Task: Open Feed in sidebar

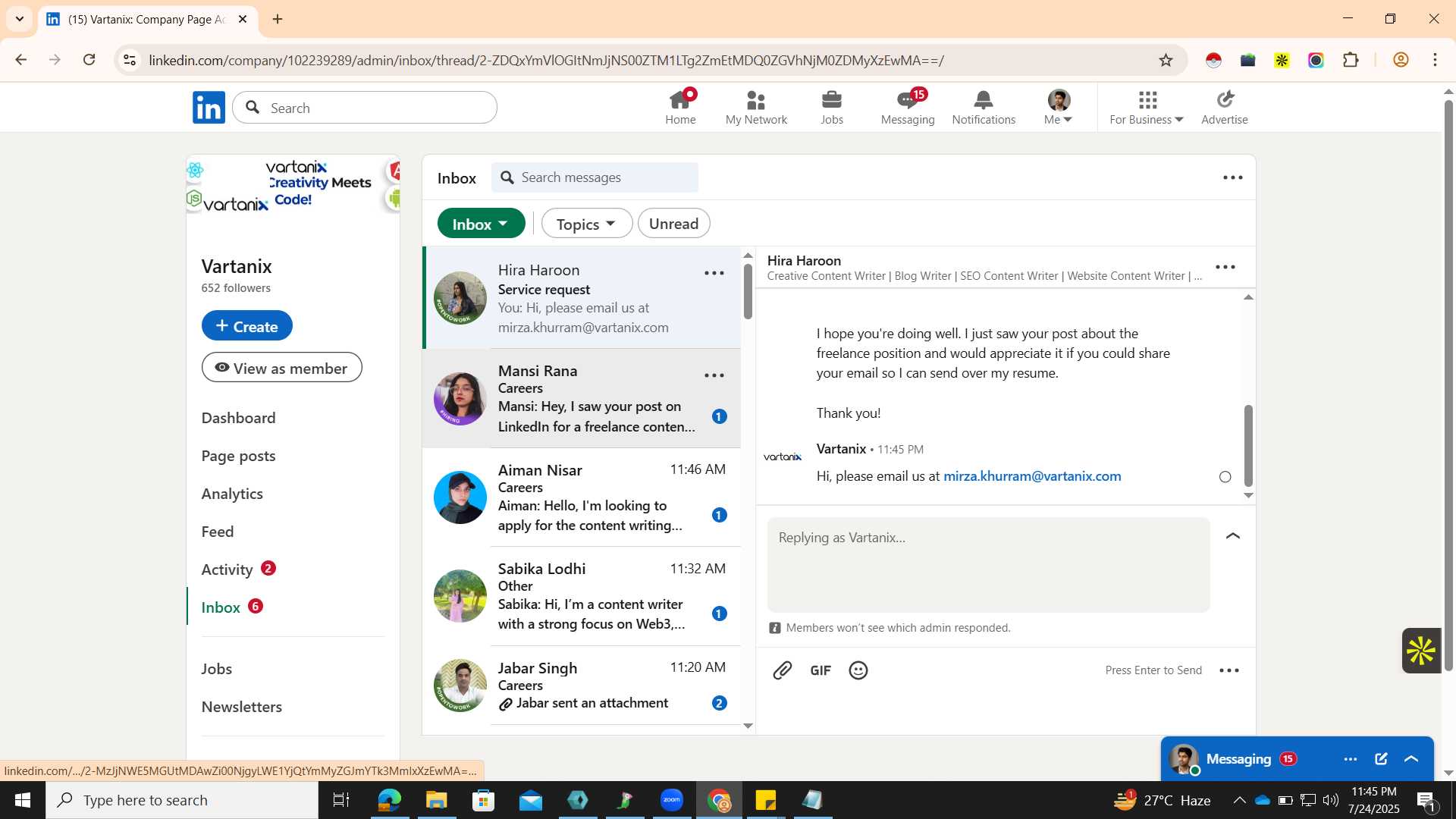Action: coord(218,532)
